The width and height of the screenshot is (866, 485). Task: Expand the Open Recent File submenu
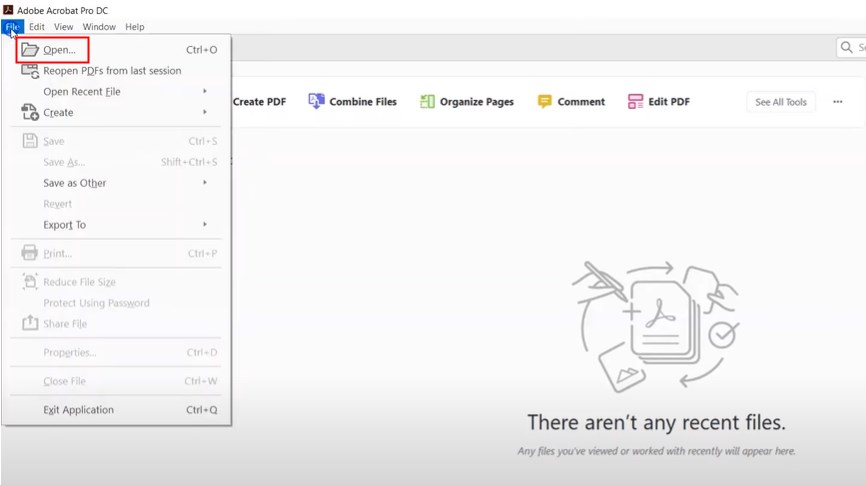[x=205, y=92]
